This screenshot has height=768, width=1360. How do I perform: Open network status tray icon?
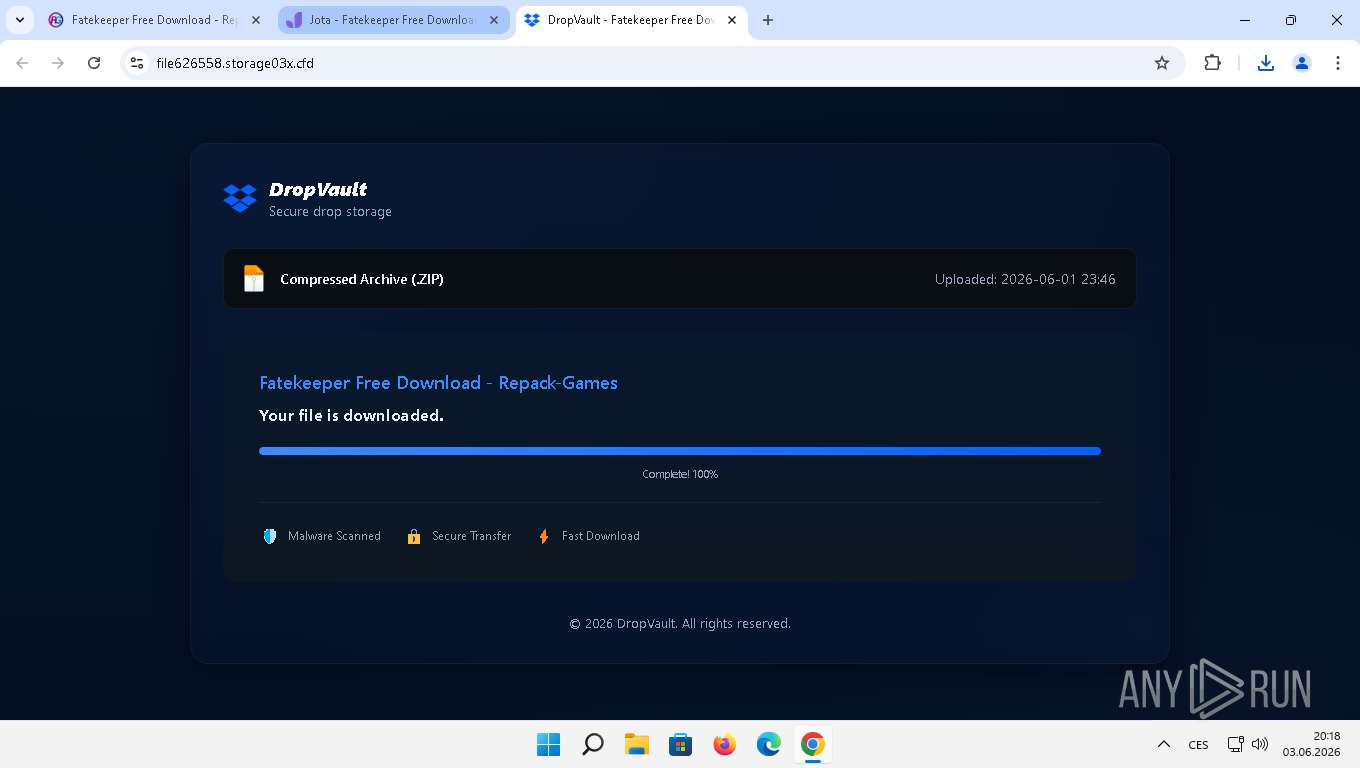(1236, 744)
